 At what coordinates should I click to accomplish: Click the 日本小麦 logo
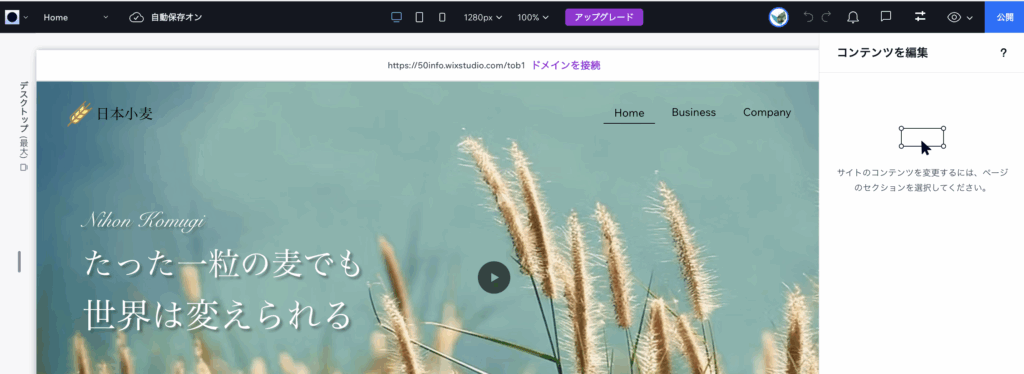[x=110, y=114]
